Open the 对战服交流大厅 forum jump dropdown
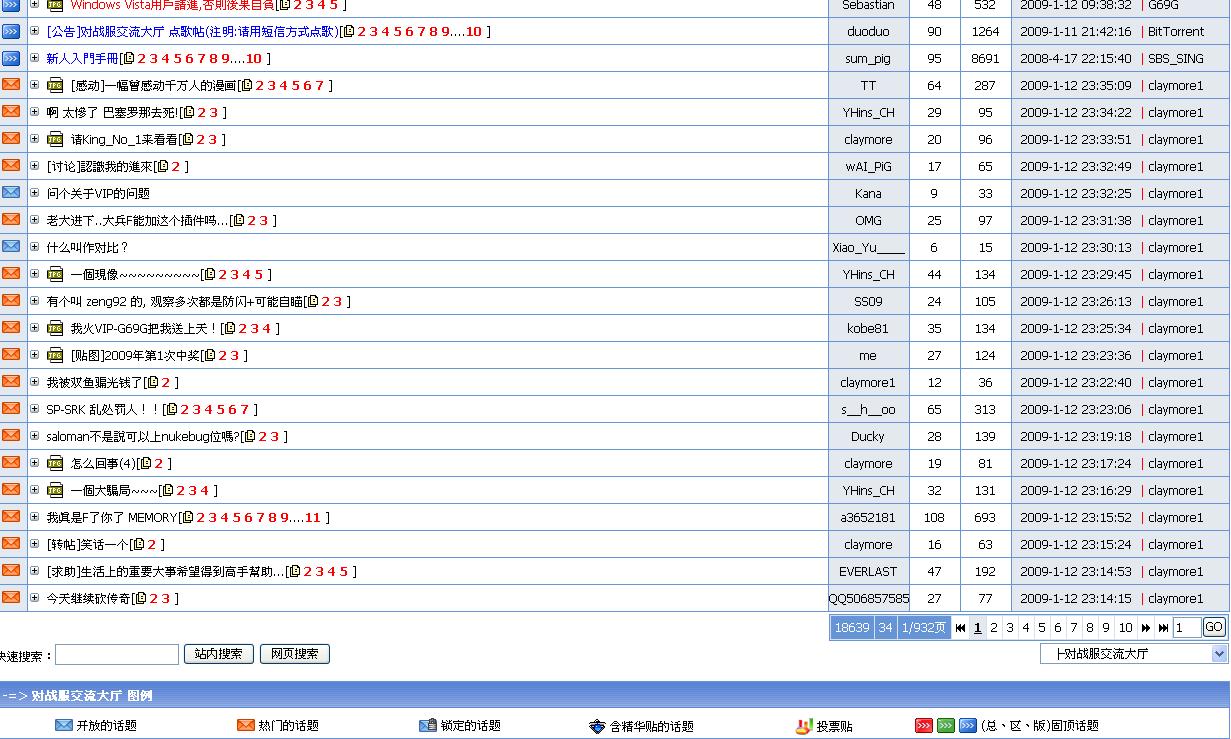 pyautogui.click(x=1133, y=654)
